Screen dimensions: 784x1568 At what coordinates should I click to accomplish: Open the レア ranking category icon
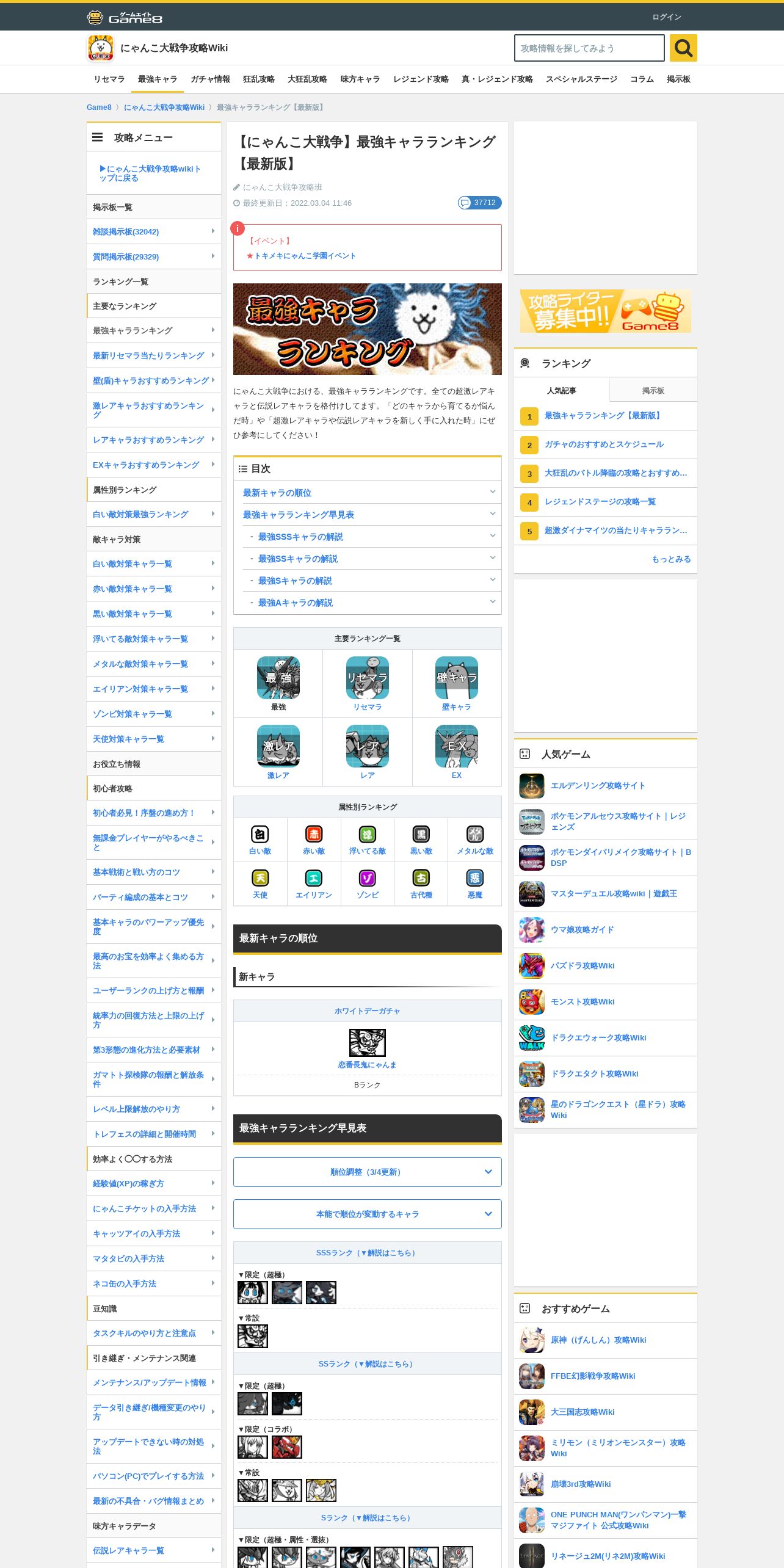coord(368,746)
